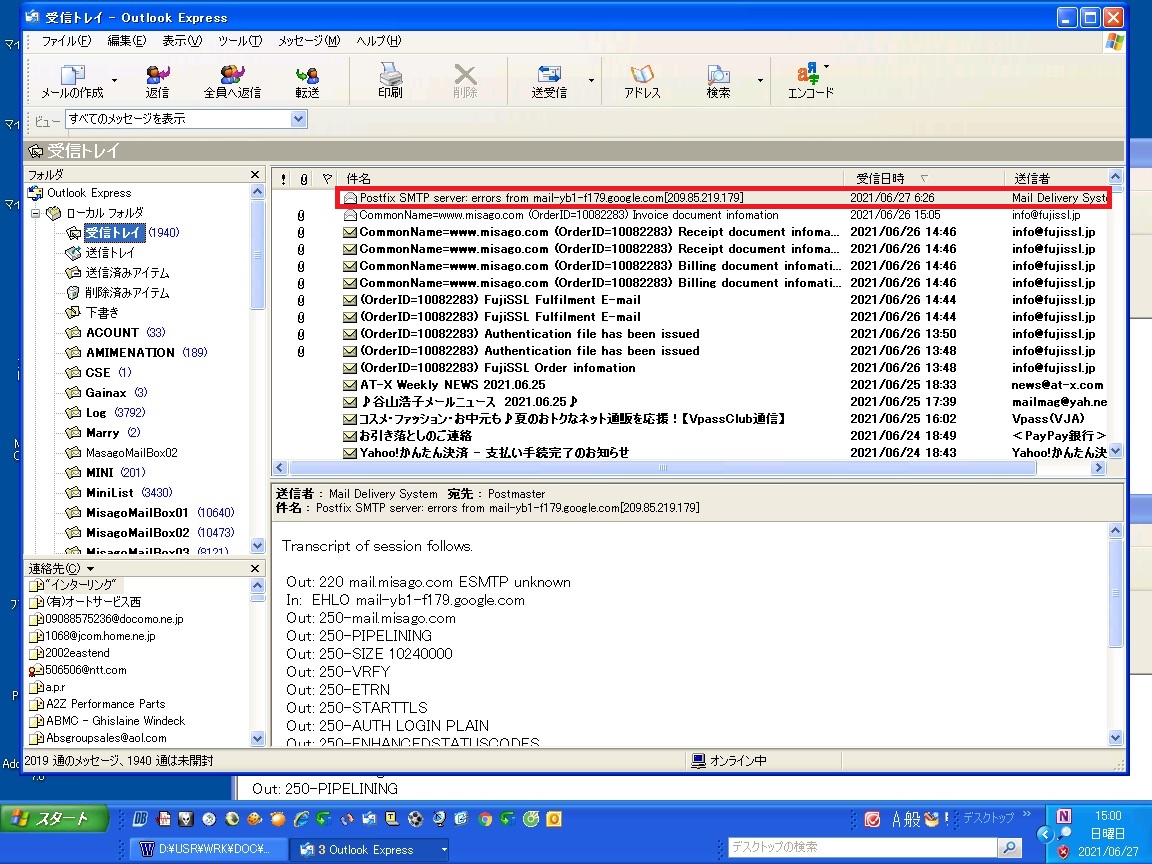
Task: Open the ヘルプ(H) menu
Action: [x=378, y=41]
